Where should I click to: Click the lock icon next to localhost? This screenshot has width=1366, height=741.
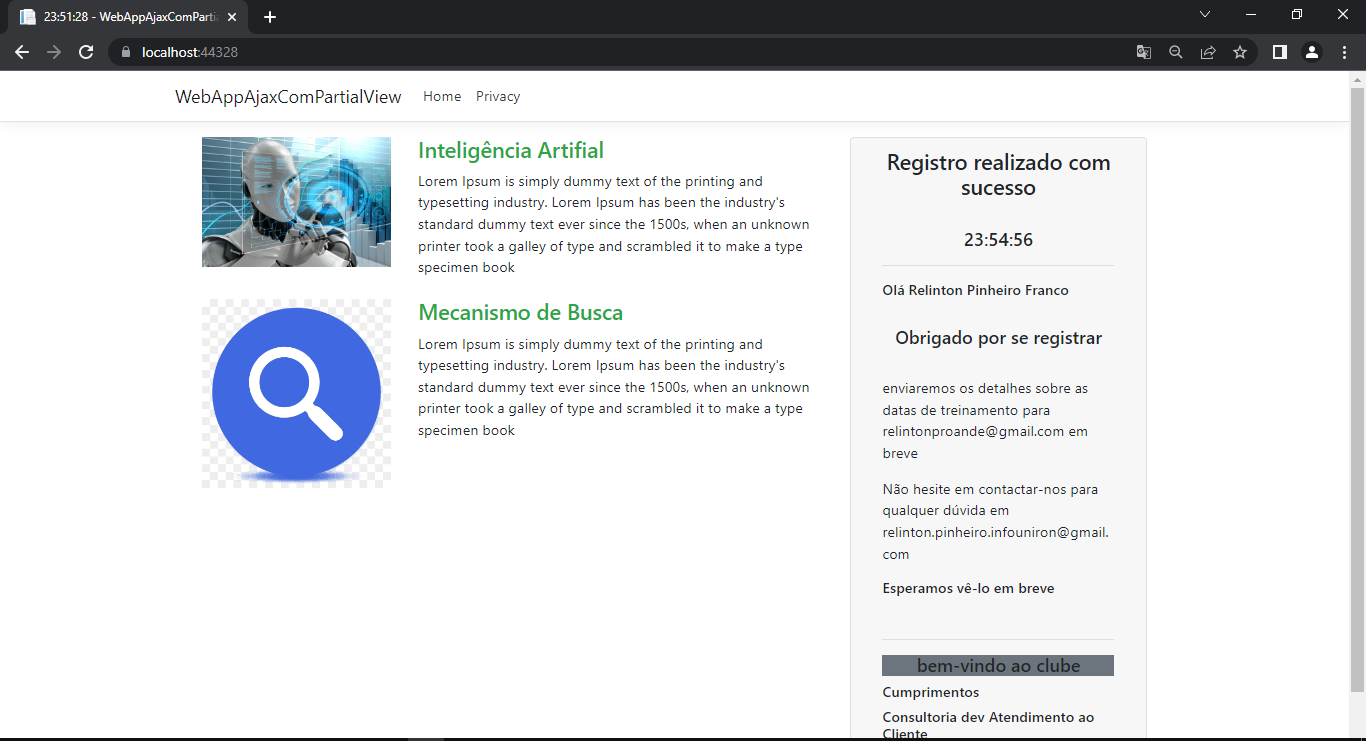(125, 51)
